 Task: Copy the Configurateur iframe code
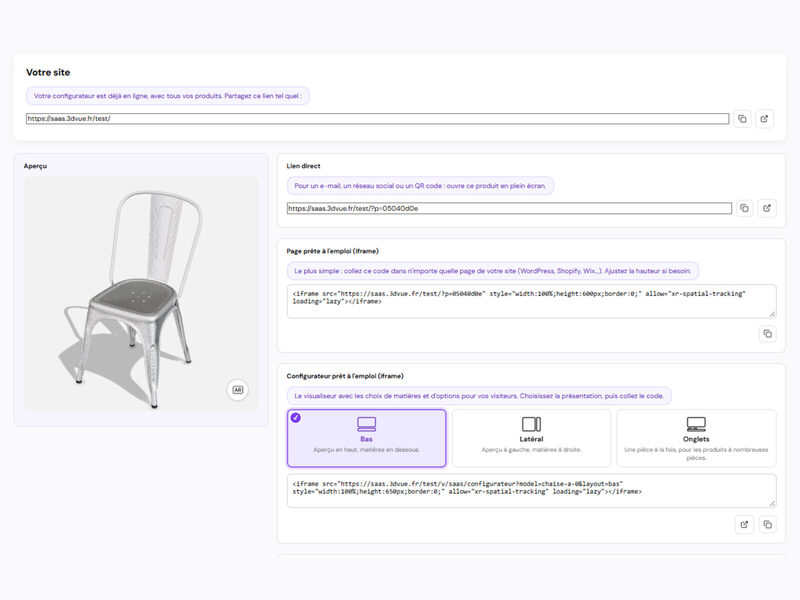tap(767, 524)
